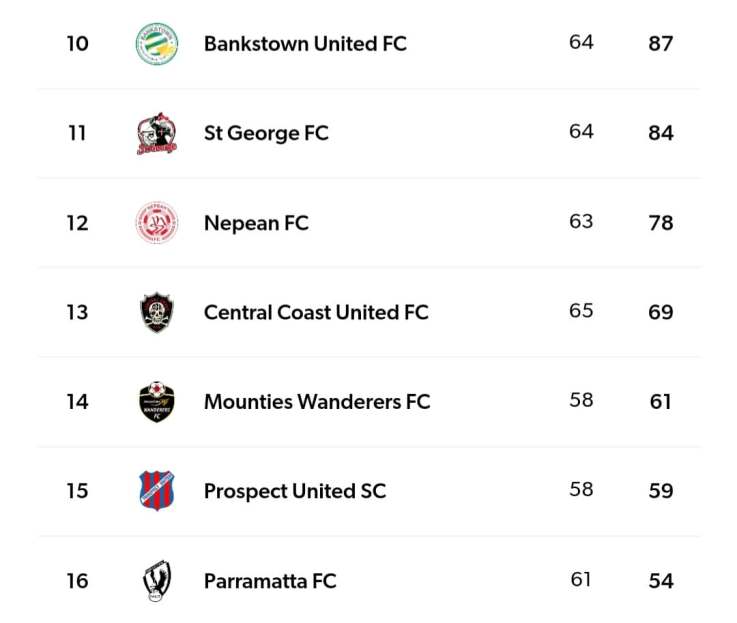Click the Central Coast United FC logo
Screen dimensions: 737x623
click(157, 312)
